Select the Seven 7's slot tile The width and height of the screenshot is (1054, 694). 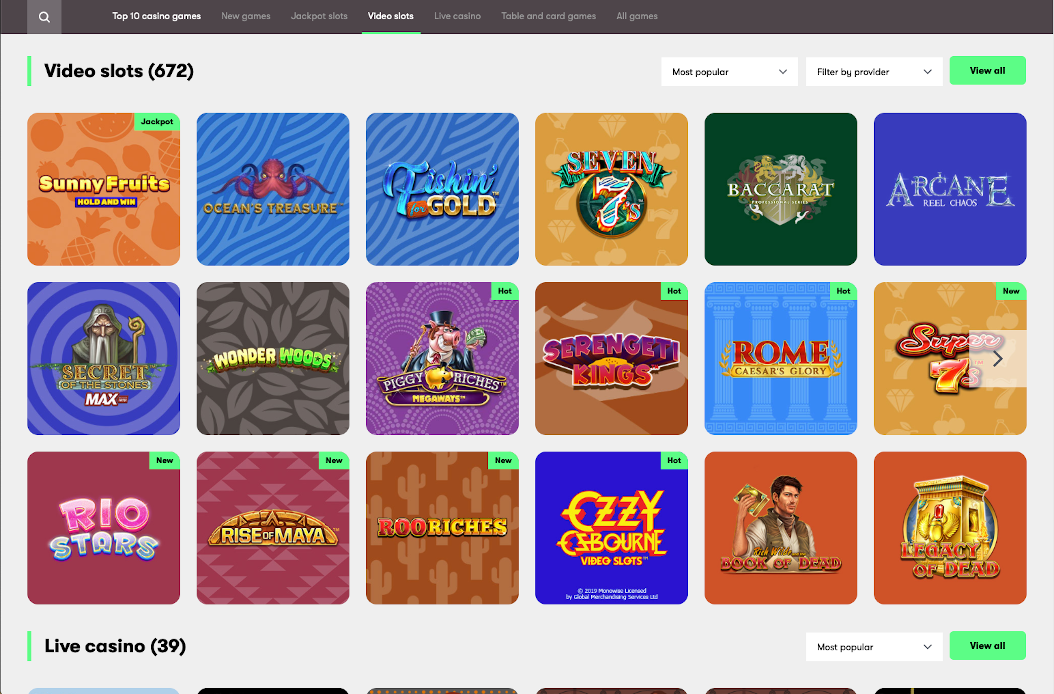coord(612,189)
